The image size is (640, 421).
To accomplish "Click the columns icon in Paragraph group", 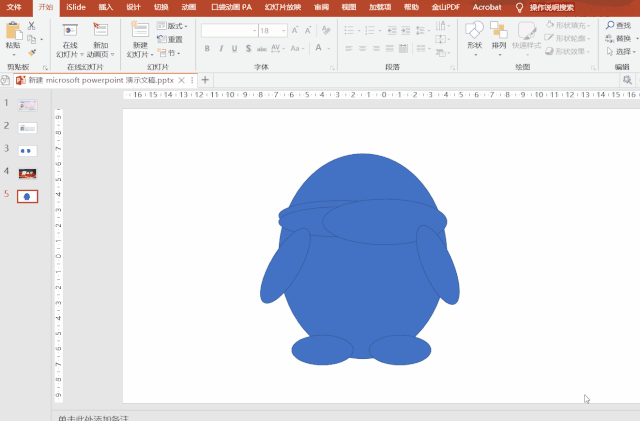I will pyautogui.click(x=423, y=49).
